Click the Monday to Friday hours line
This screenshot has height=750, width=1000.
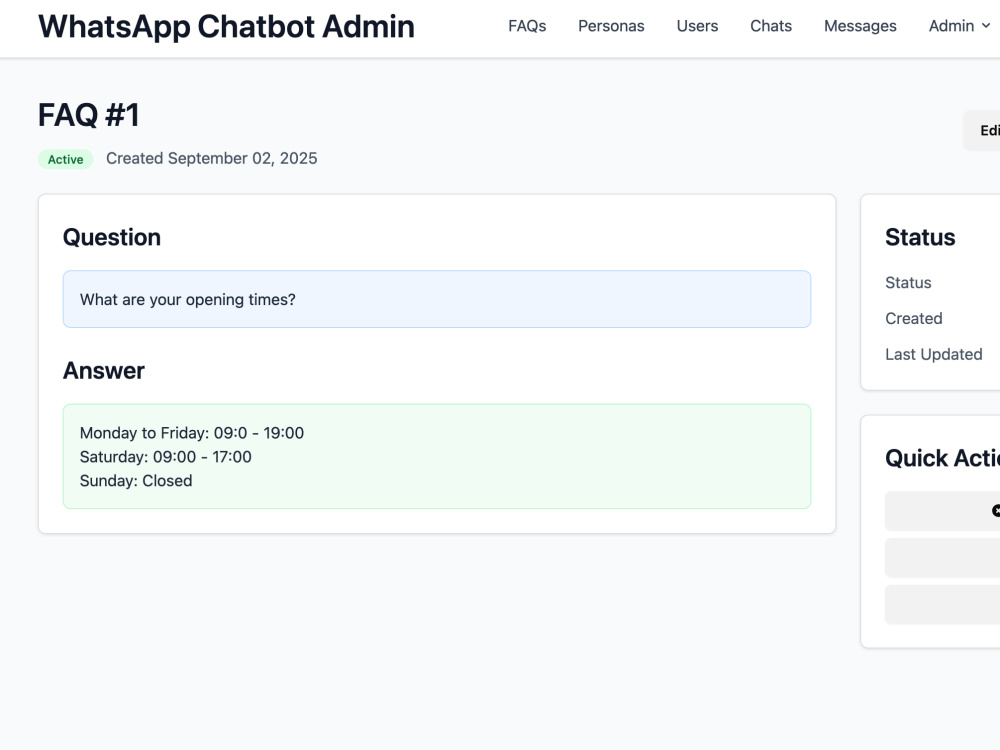tap(191, 433)
